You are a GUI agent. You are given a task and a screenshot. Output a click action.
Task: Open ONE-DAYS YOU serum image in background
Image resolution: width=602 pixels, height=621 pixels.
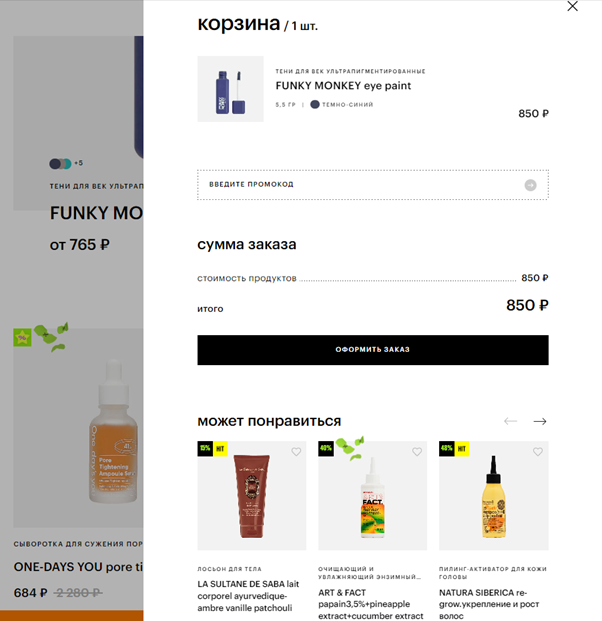point(78,428)
